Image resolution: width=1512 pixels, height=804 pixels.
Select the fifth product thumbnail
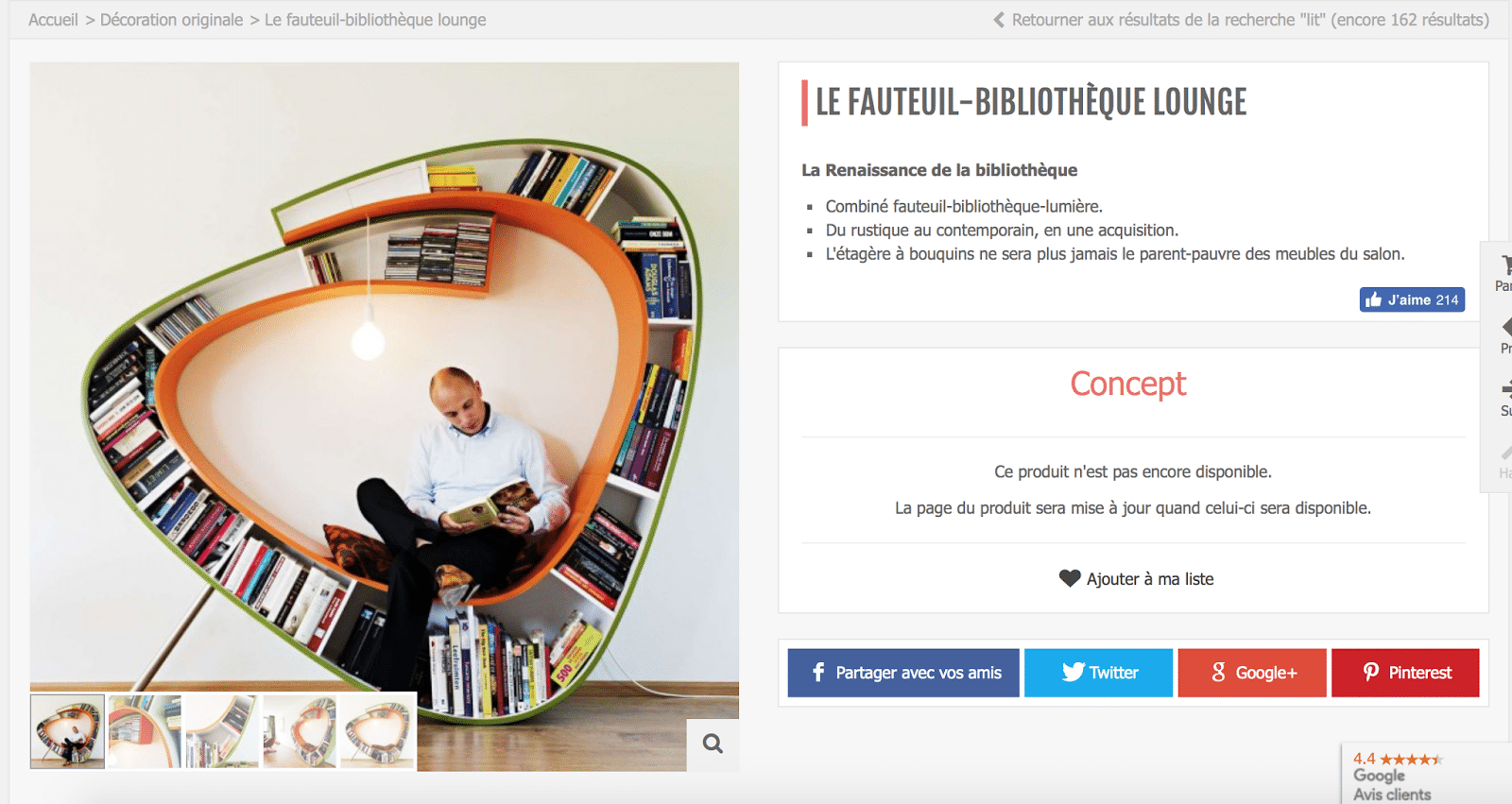click(377, 731)
